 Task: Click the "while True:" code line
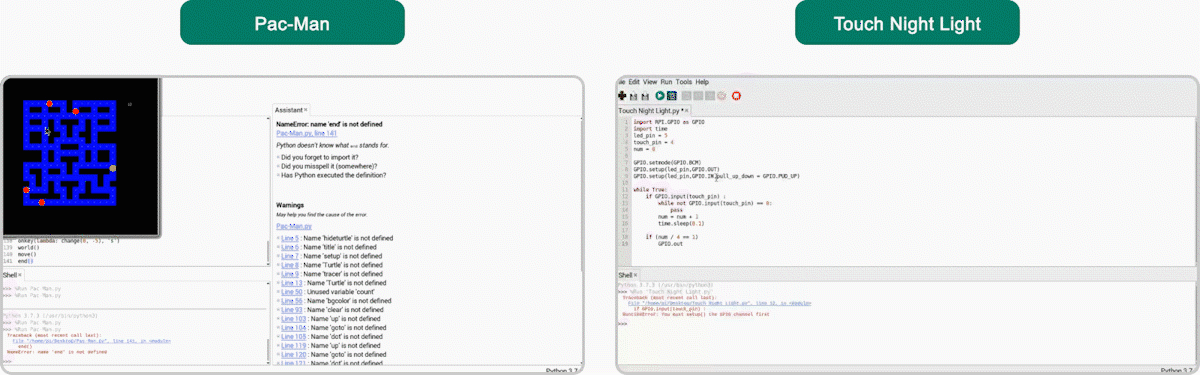coord(649,189)
